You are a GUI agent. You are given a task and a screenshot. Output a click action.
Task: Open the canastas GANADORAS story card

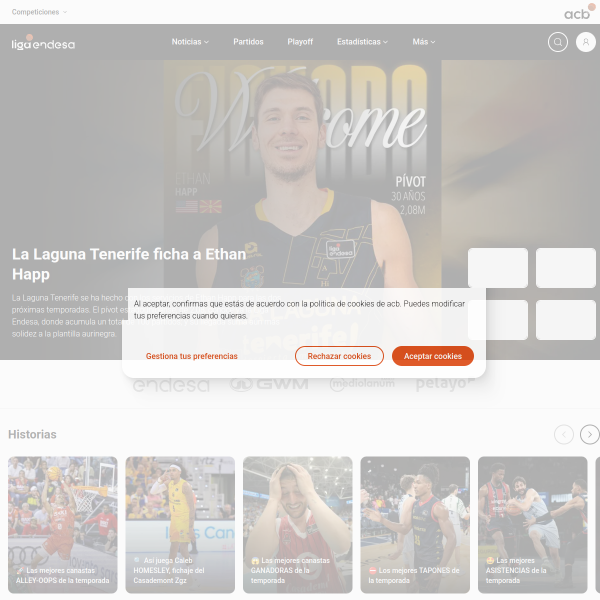(298, 525)
